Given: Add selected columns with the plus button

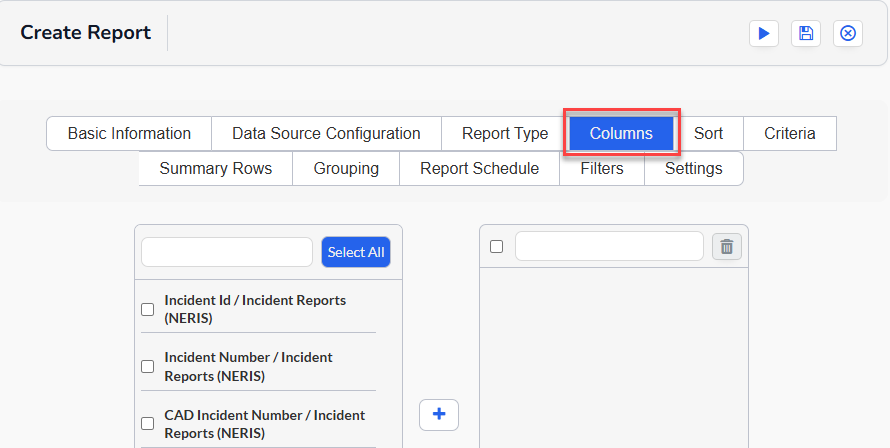Looking at the screenshot, I should click(x=439, y=414).
